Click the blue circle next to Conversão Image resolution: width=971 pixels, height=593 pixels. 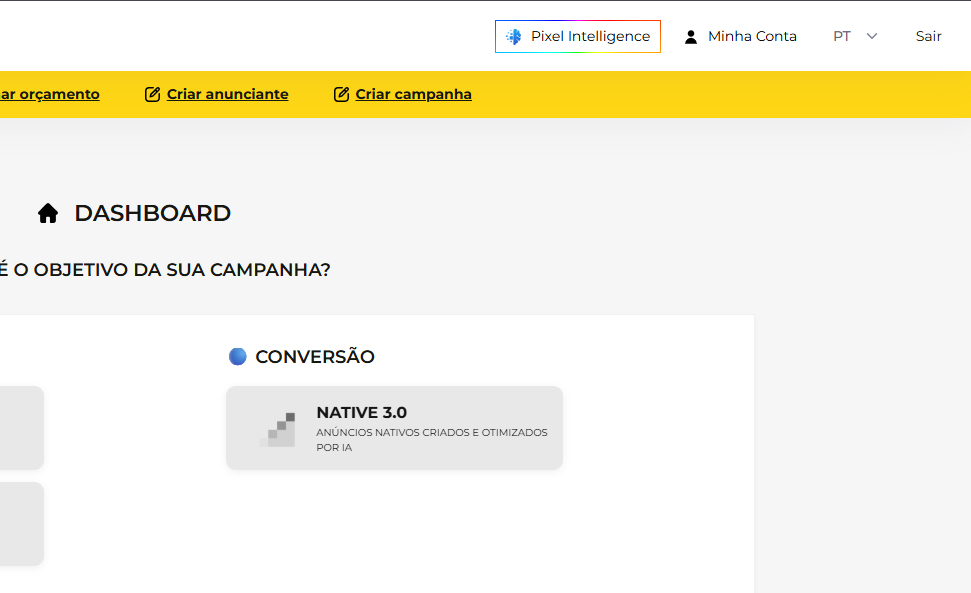click(x=238, y=357)
